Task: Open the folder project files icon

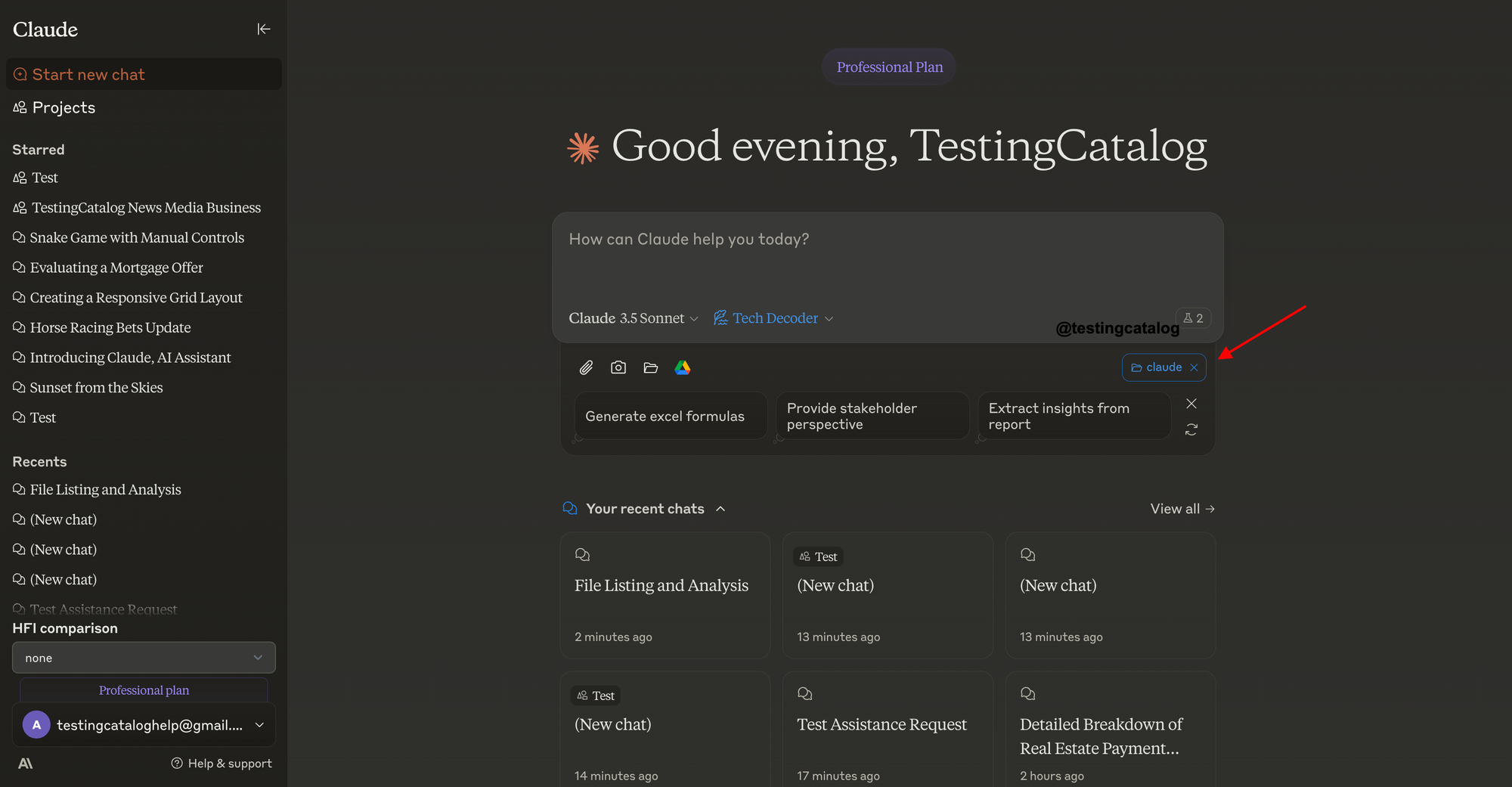Action: [x=650, y=367]
